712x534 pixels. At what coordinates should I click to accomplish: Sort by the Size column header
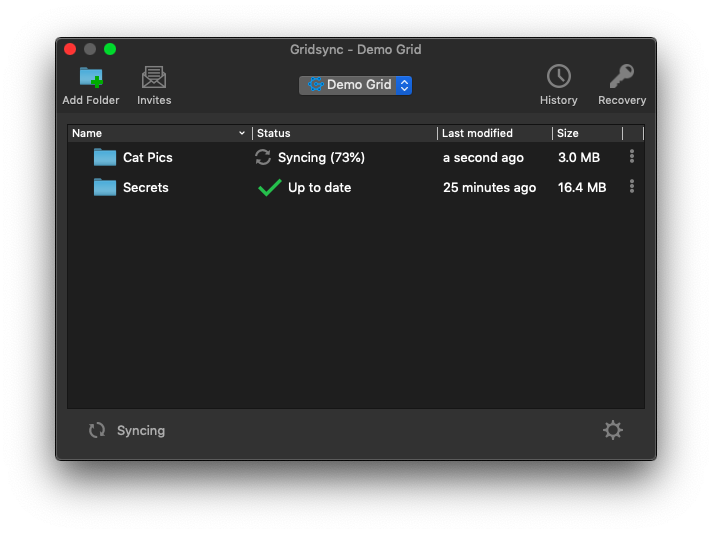point(585,133)
